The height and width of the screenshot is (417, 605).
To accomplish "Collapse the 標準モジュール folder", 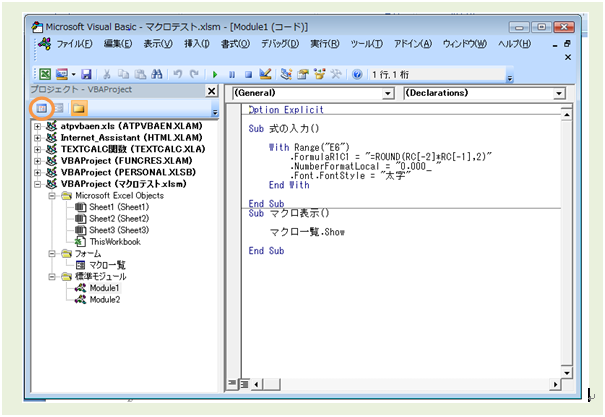I will (52, 277).
